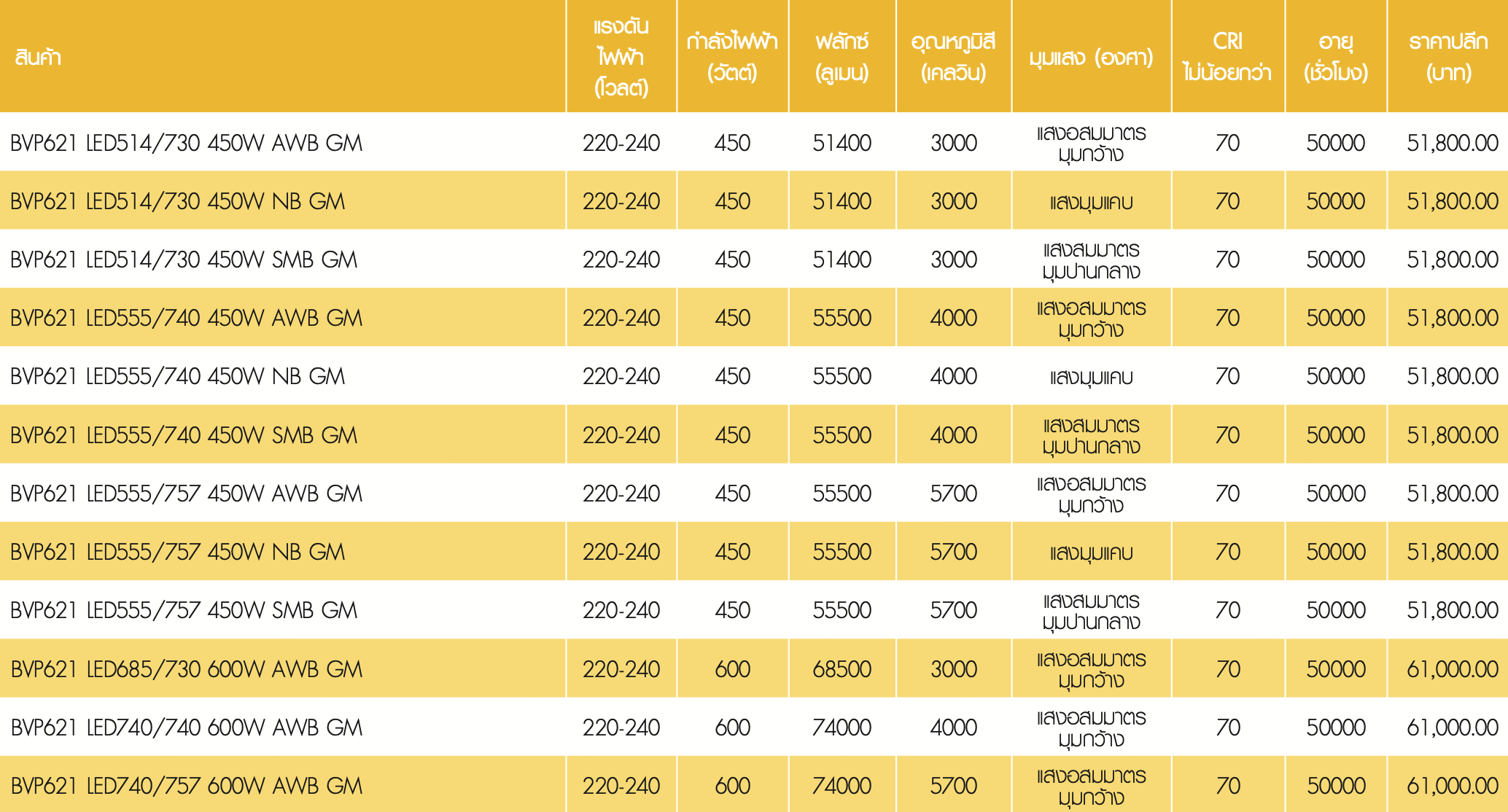
Task: Select product BVP621 LED685/730 600W AWB GM
Action: coord(187,669)
